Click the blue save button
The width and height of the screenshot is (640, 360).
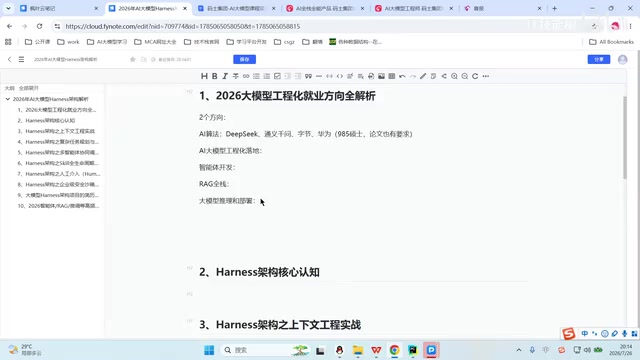[244, 59]
